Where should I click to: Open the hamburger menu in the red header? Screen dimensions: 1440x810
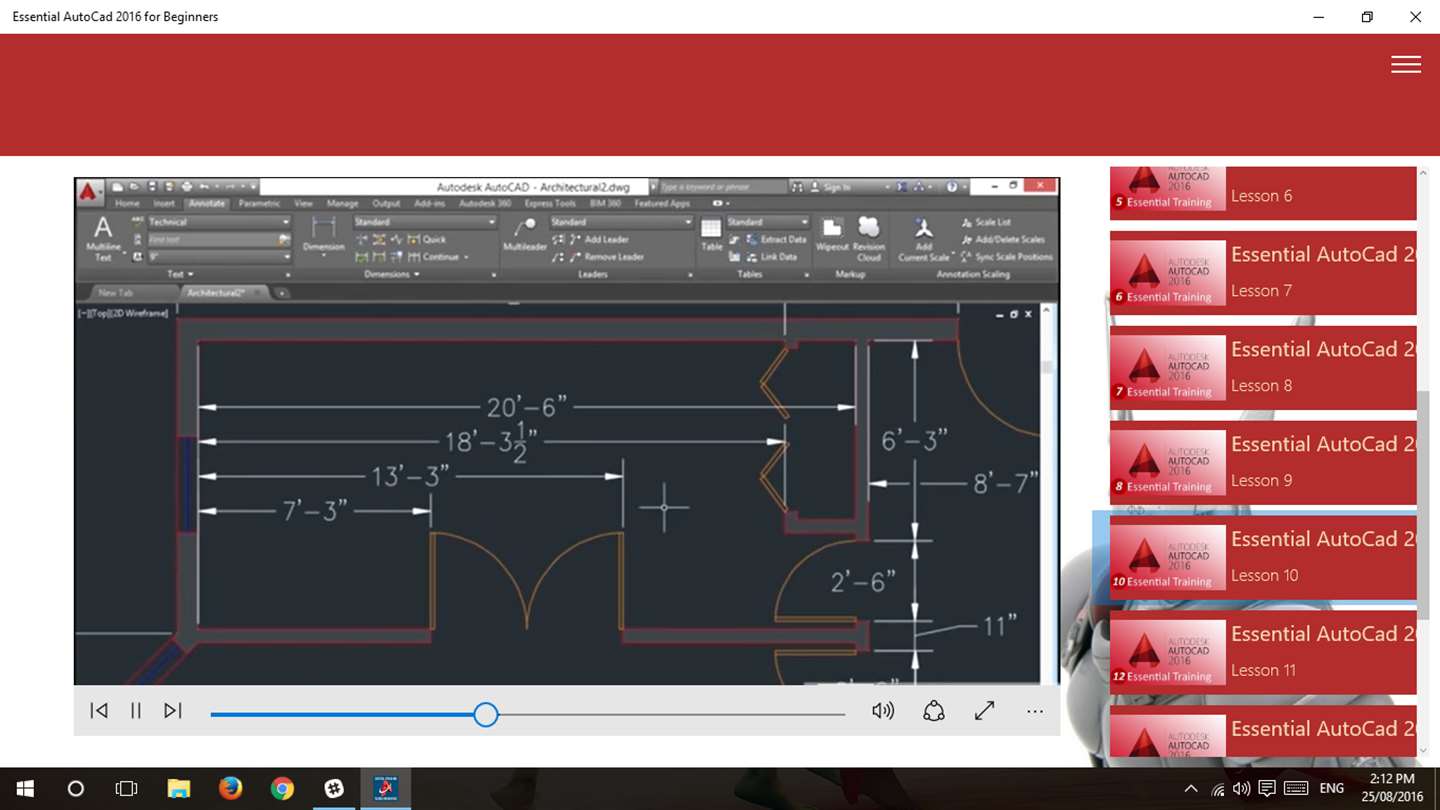1405,64
